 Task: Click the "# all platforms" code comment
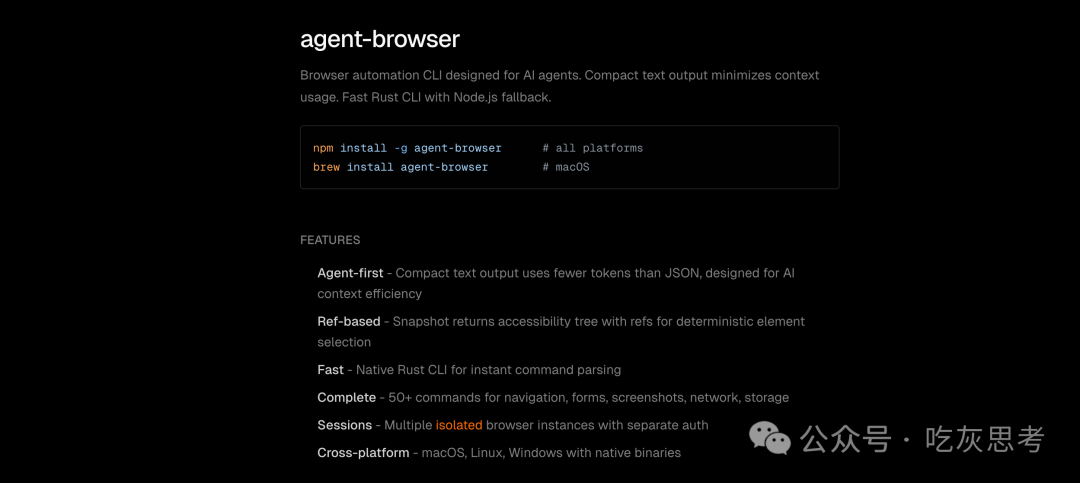593,148
